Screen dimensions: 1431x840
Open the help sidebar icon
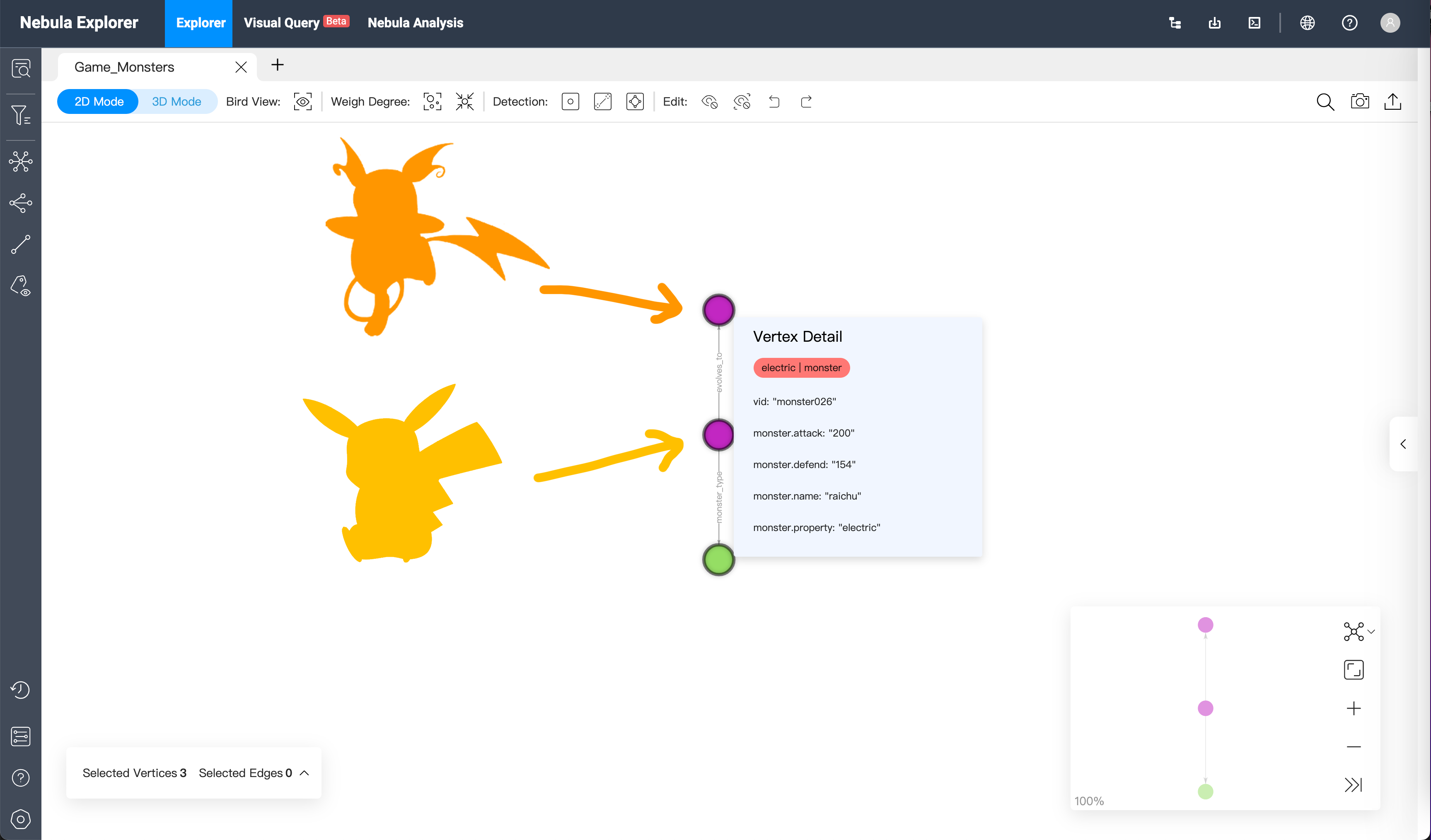click(21, 777)
